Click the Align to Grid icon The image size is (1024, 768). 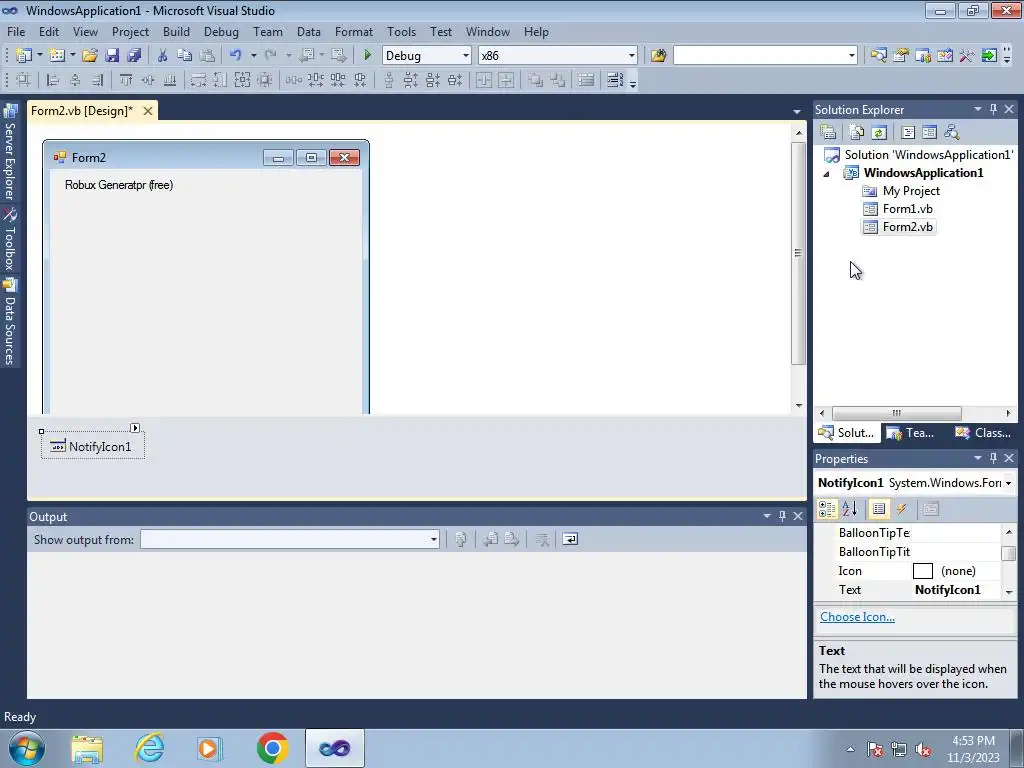tap(24, 80)
